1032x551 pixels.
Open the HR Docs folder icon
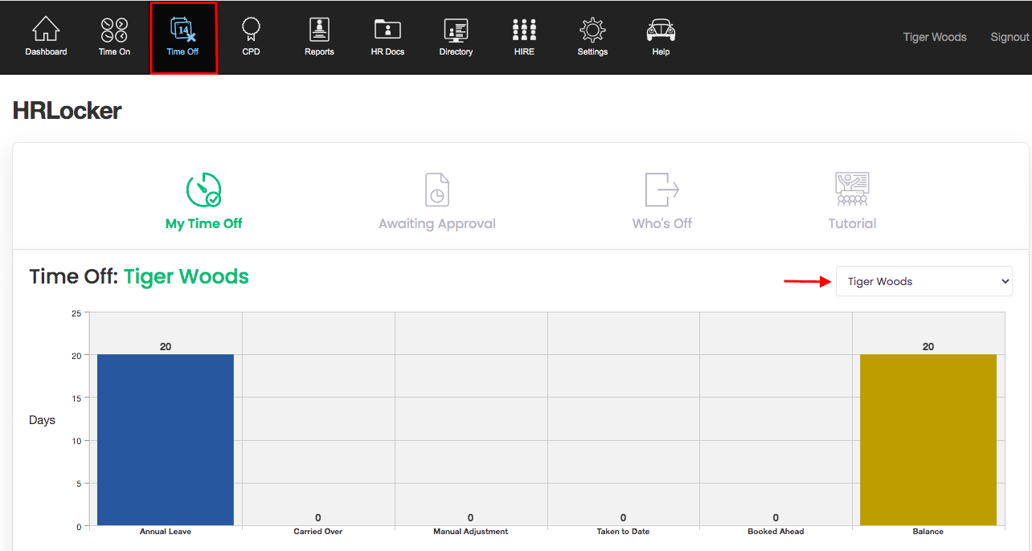[387, 31]
